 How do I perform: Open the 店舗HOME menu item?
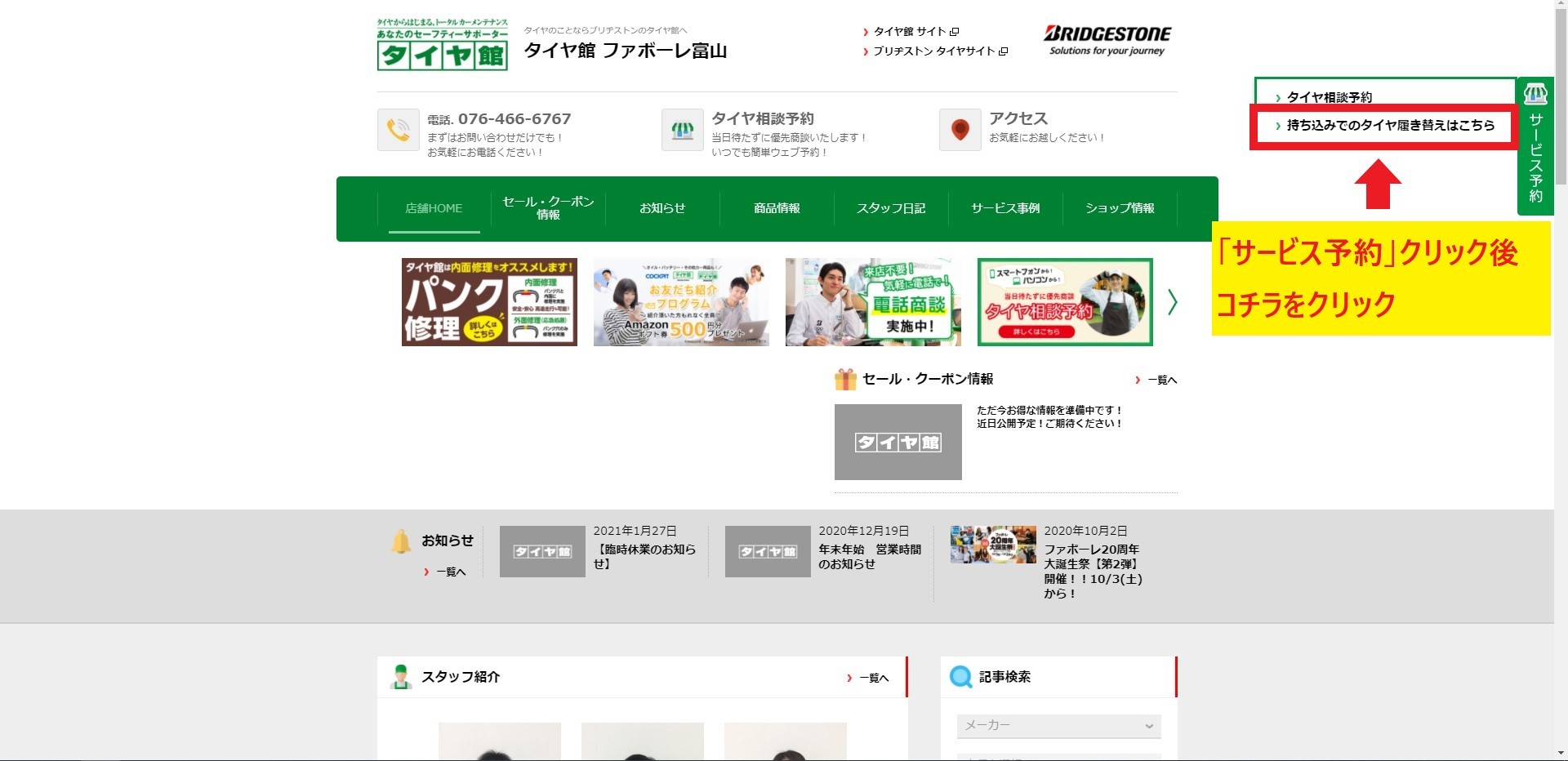point(434,208)
